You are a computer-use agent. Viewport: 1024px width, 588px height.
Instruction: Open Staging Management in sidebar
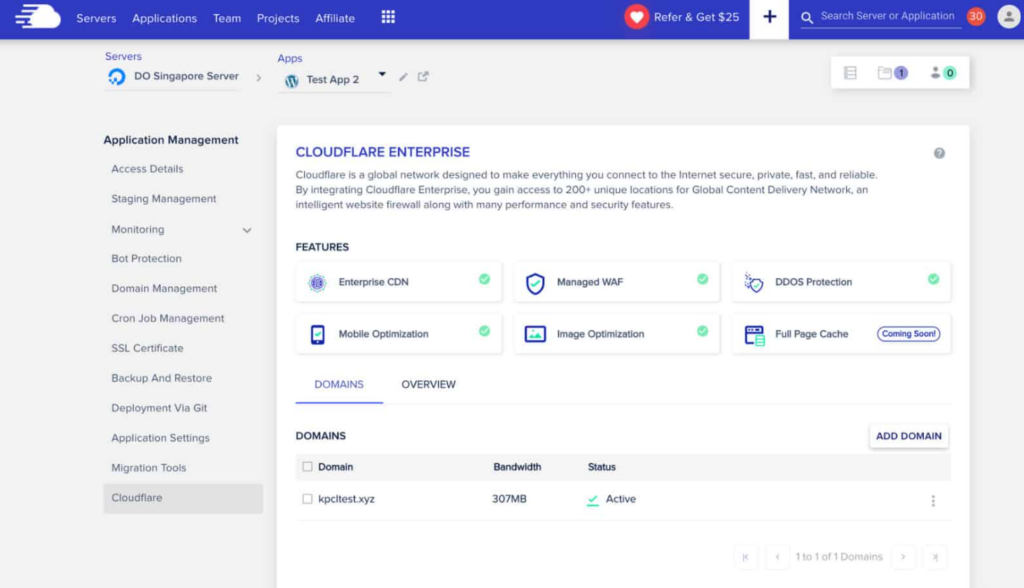click(163, 199)
